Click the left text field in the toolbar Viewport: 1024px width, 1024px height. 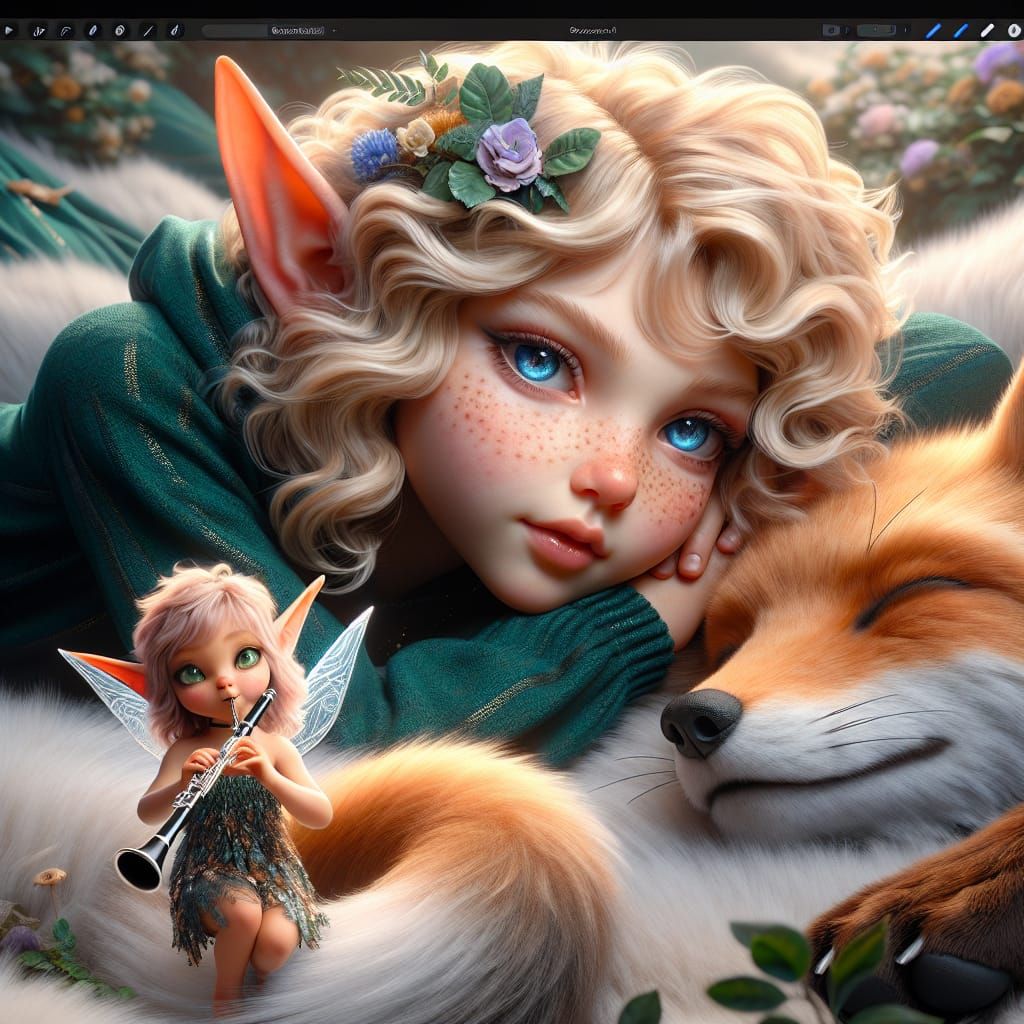pyautogui.click(x=264, y=31)
